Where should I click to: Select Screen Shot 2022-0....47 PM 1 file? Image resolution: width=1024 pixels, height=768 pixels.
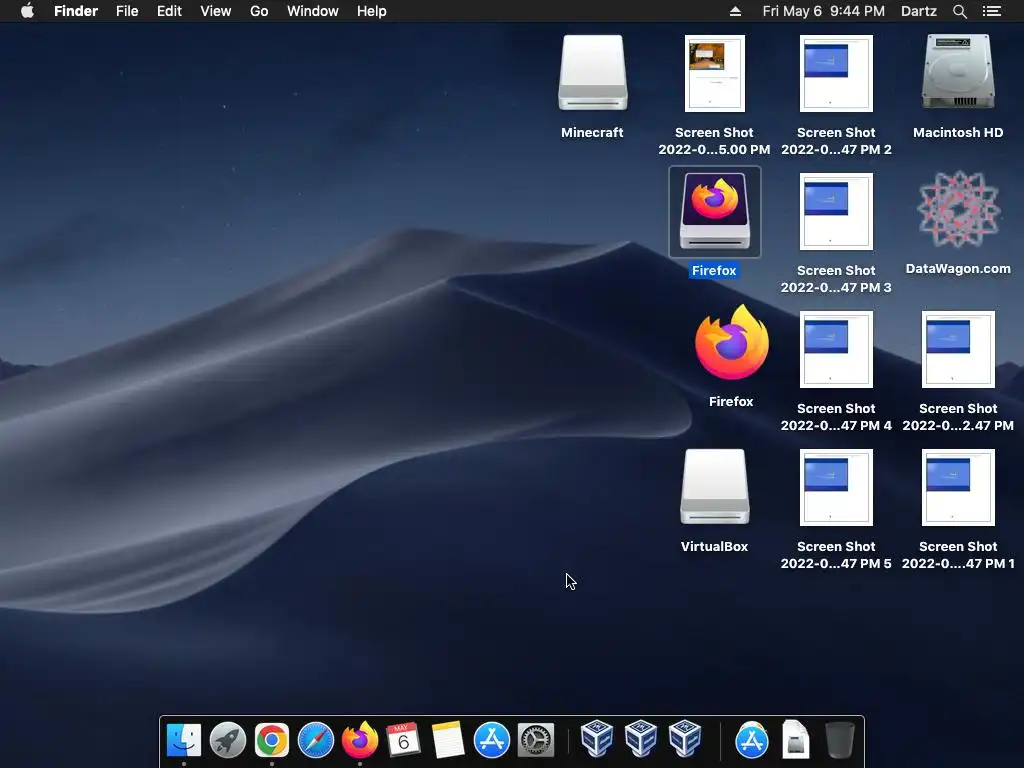tap(958, 487)
